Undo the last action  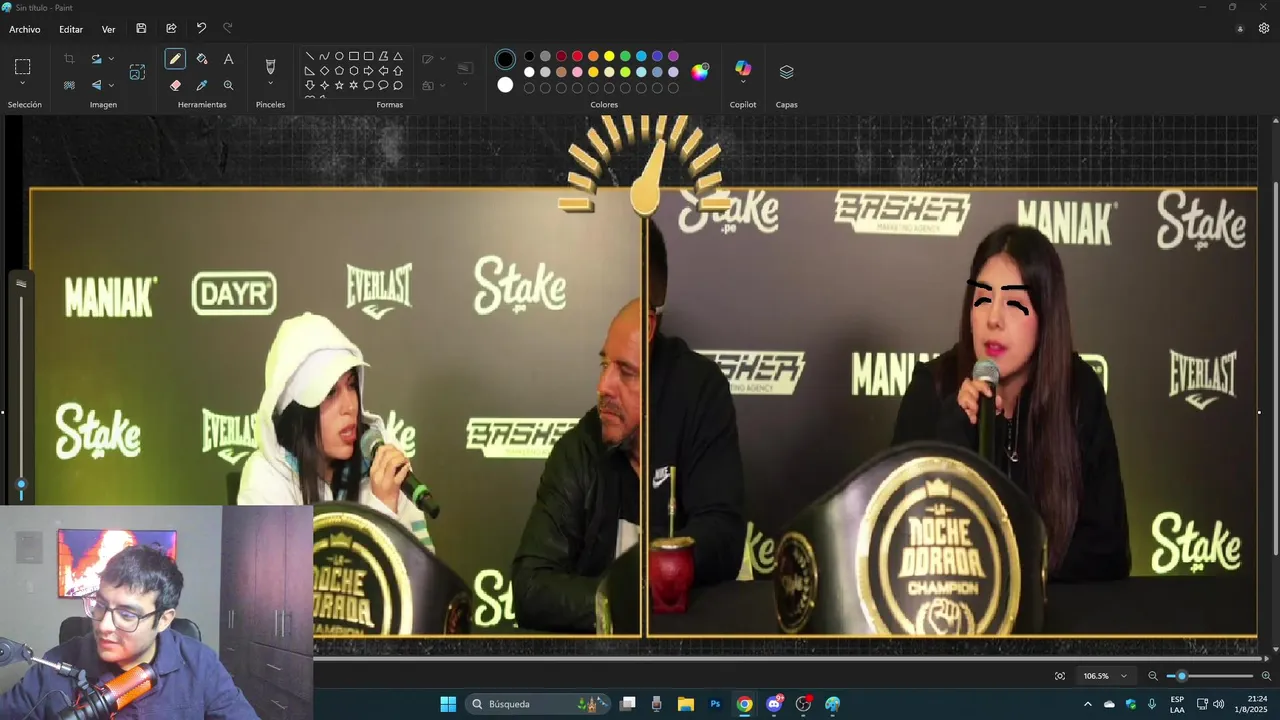201,29
